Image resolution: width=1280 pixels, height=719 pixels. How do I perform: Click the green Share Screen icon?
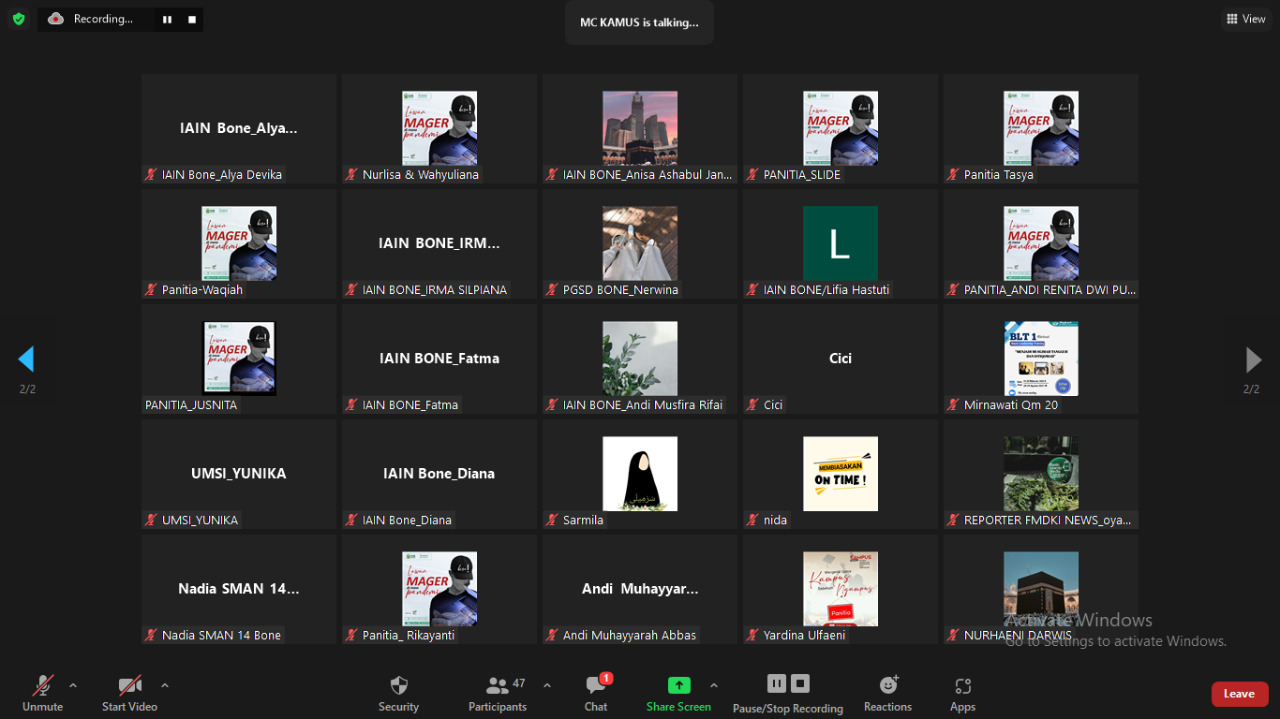pyautogui.click(x=679, y=686)
